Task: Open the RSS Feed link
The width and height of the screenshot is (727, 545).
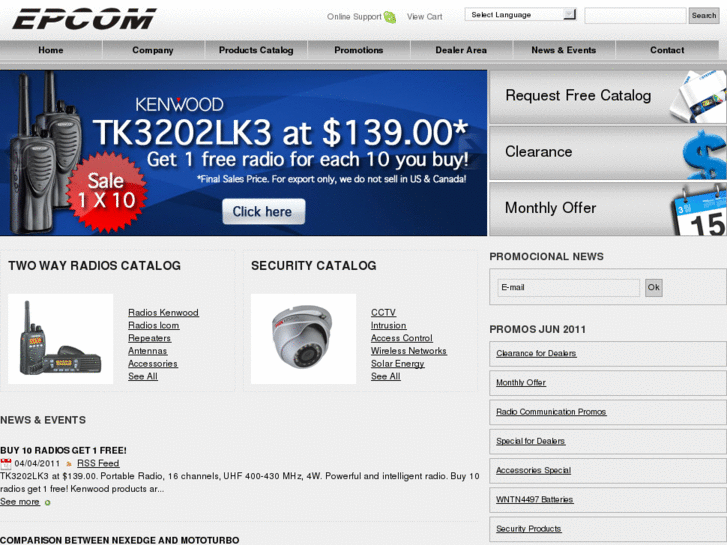Action: (98, 463)
